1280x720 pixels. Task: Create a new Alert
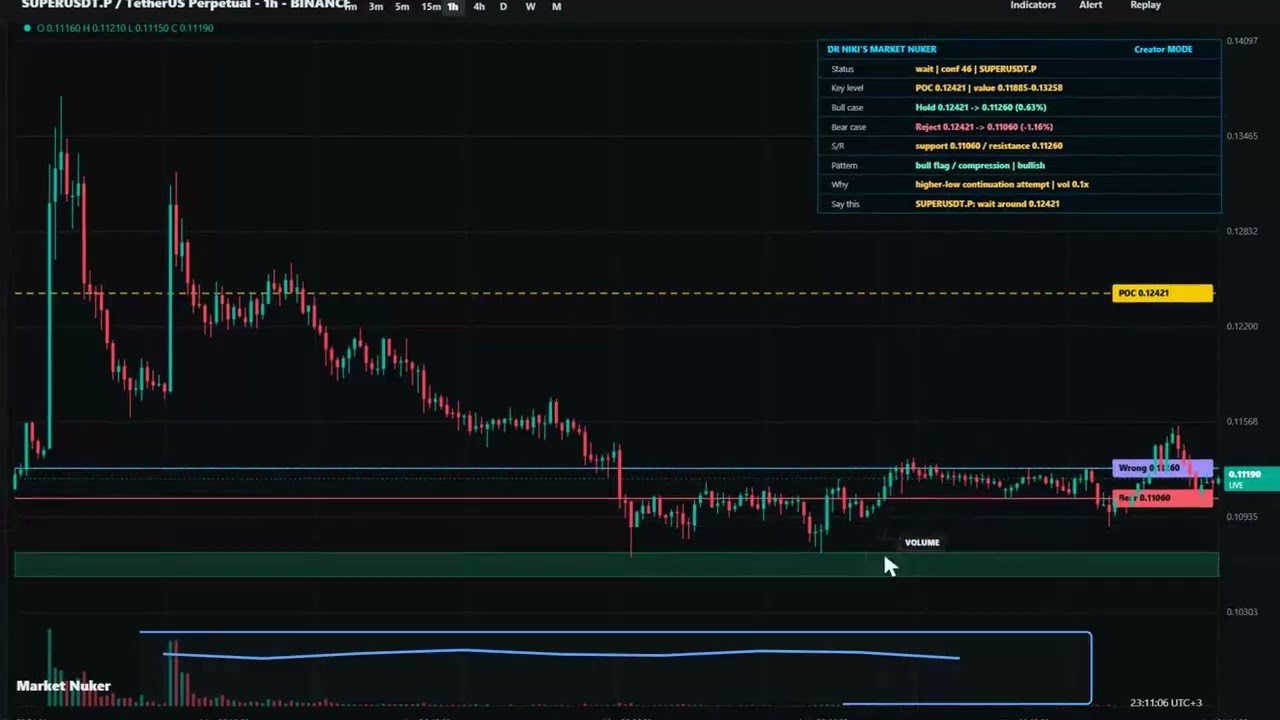(x=1091, y=5)
